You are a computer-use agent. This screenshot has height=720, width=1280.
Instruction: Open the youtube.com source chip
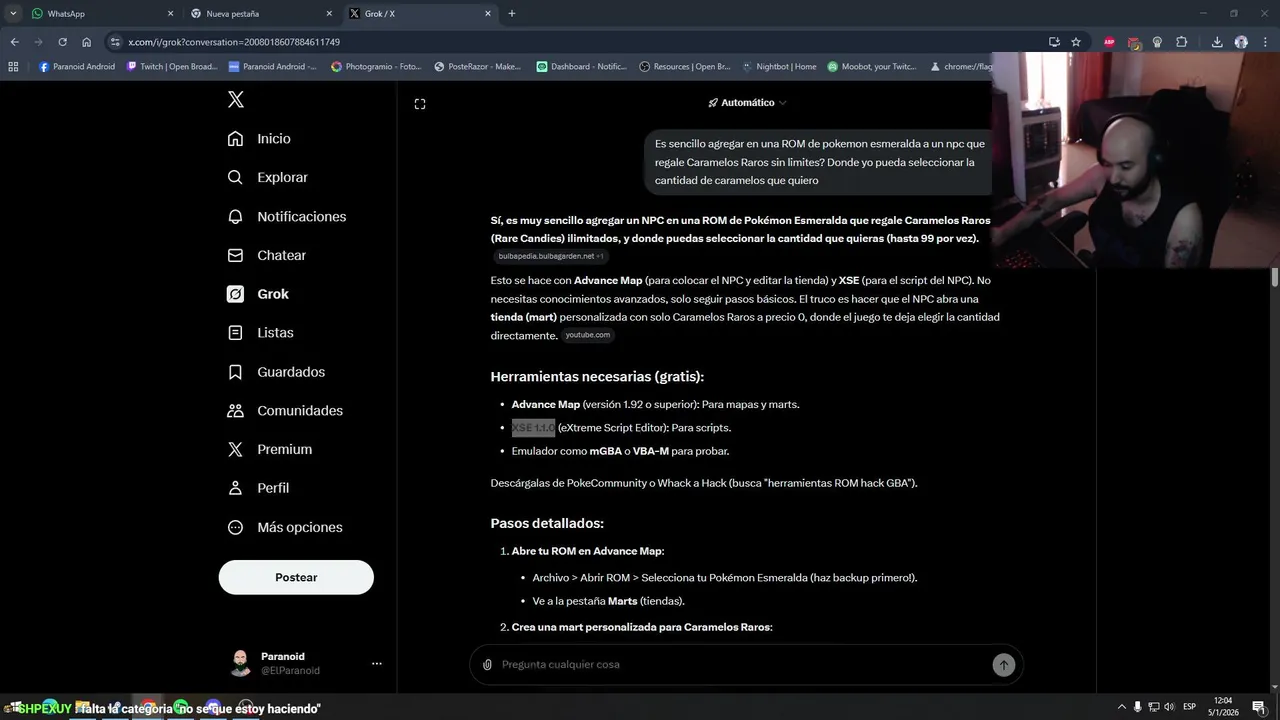(587, 335)
